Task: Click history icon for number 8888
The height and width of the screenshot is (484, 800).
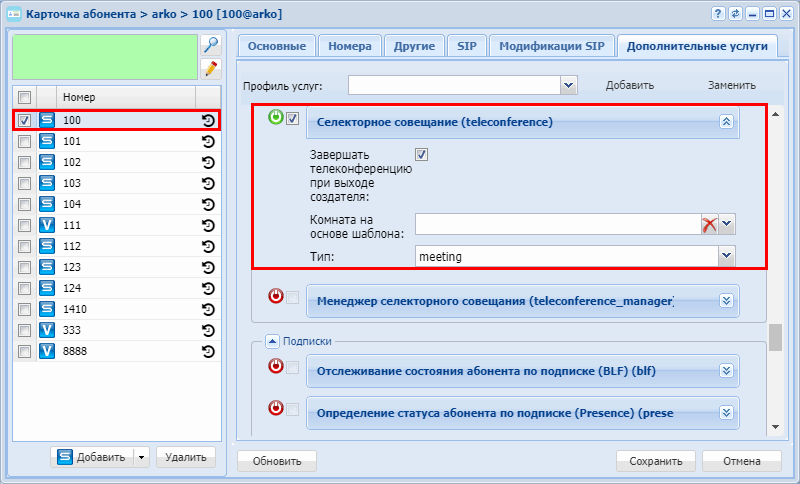Action: pos(208,351)
